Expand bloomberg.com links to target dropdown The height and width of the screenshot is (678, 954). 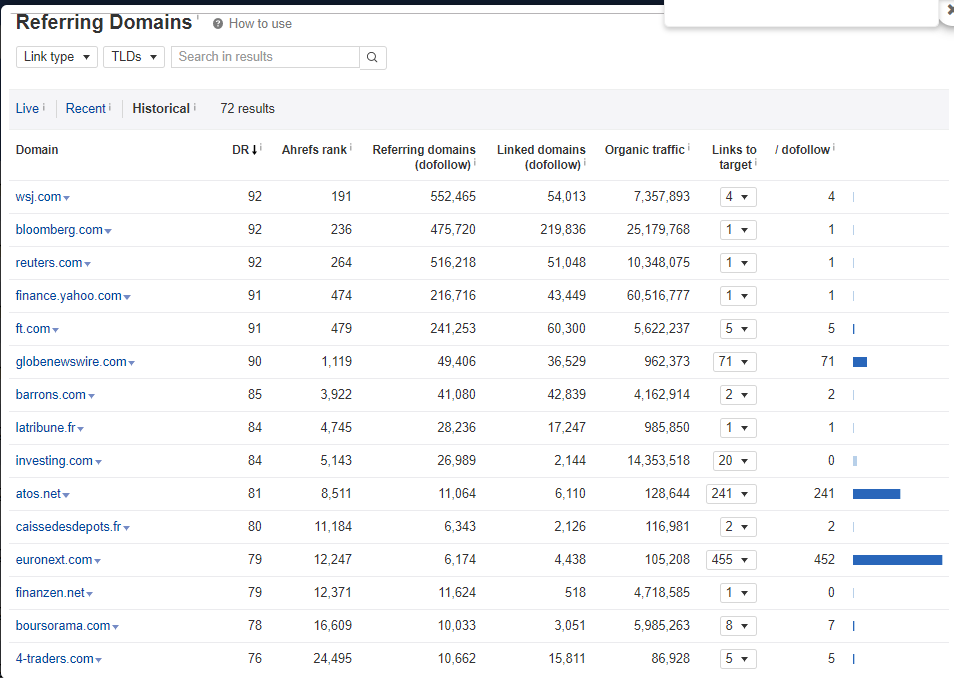(738, 230)
